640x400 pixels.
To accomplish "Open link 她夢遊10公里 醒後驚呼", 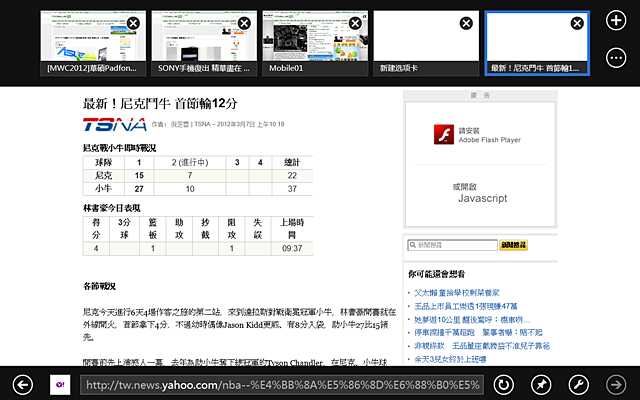I will pyautogui.click(x=472, y=319).
